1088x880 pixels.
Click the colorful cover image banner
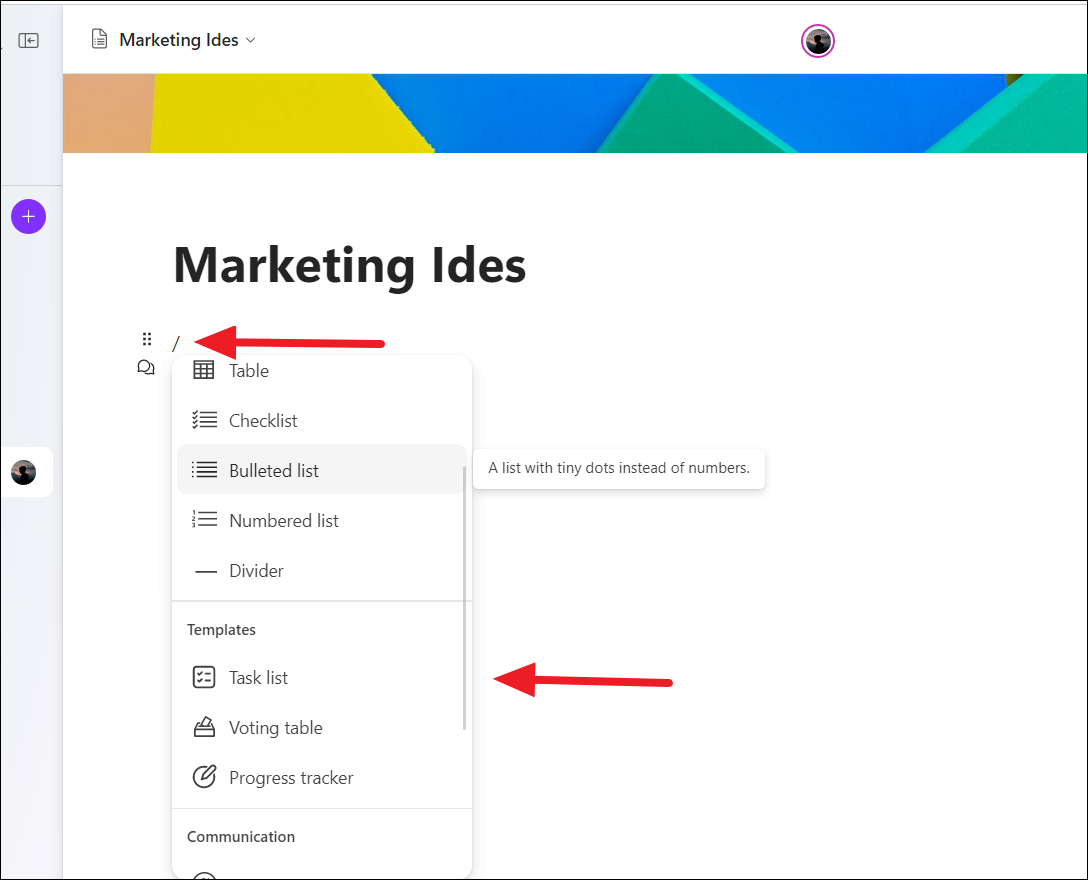(575, 113)
